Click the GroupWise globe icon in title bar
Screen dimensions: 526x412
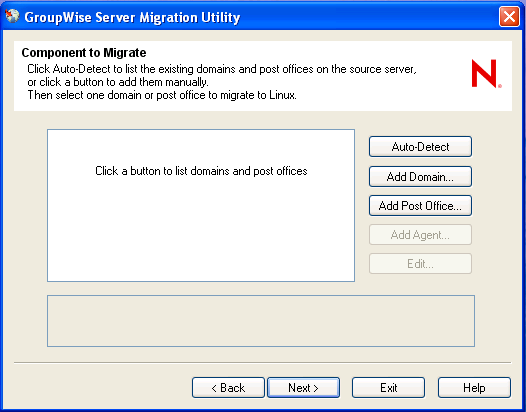pyautogui.click(x=12, y=16)
